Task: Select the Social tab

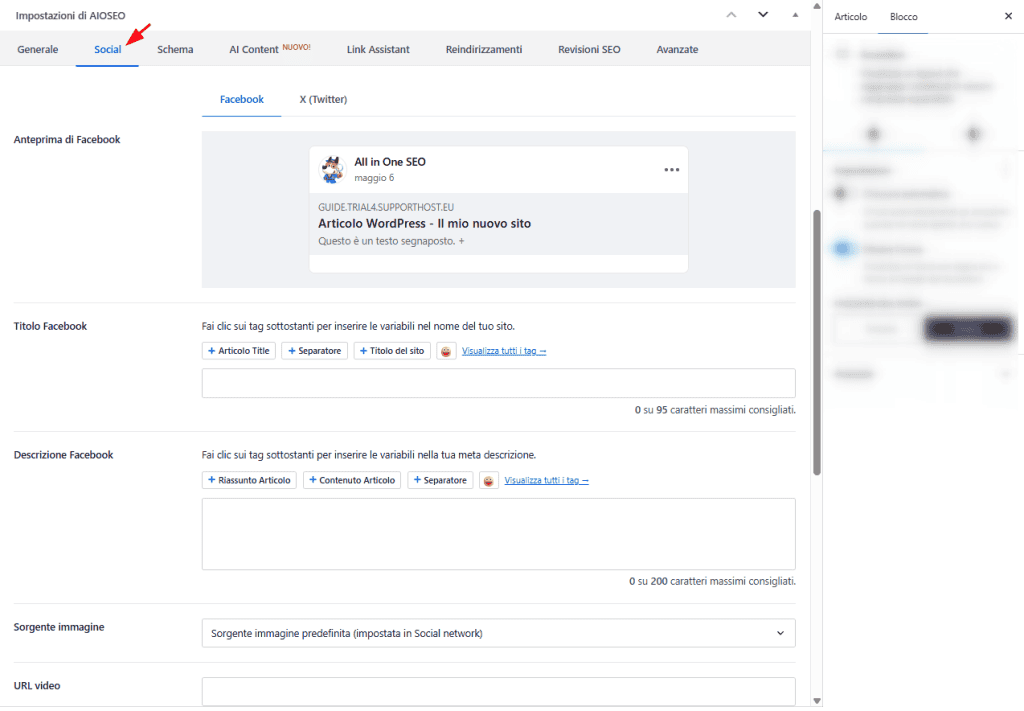Action: [107, 49]
